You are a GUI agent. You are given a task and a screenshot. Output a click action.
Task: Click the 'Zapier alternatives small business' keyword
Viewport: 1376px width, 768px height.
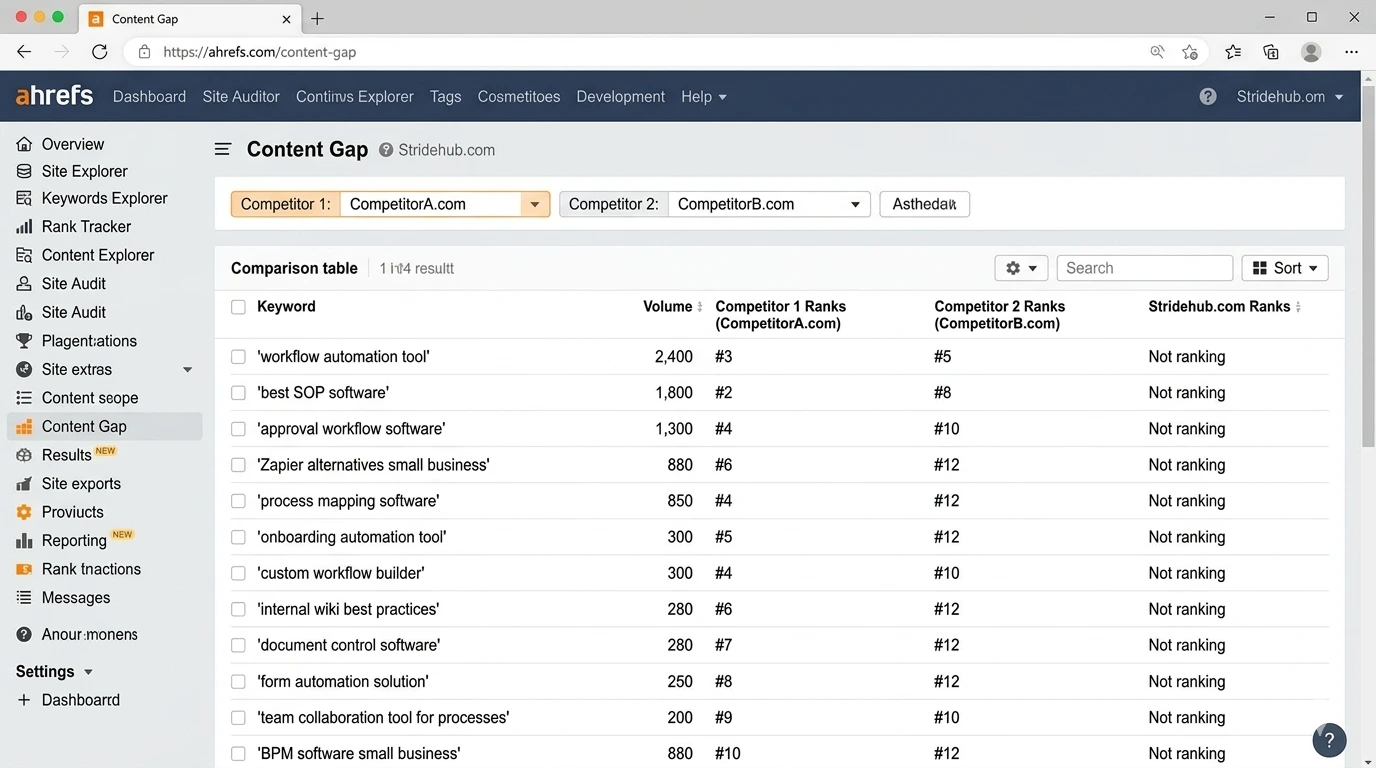373,465
